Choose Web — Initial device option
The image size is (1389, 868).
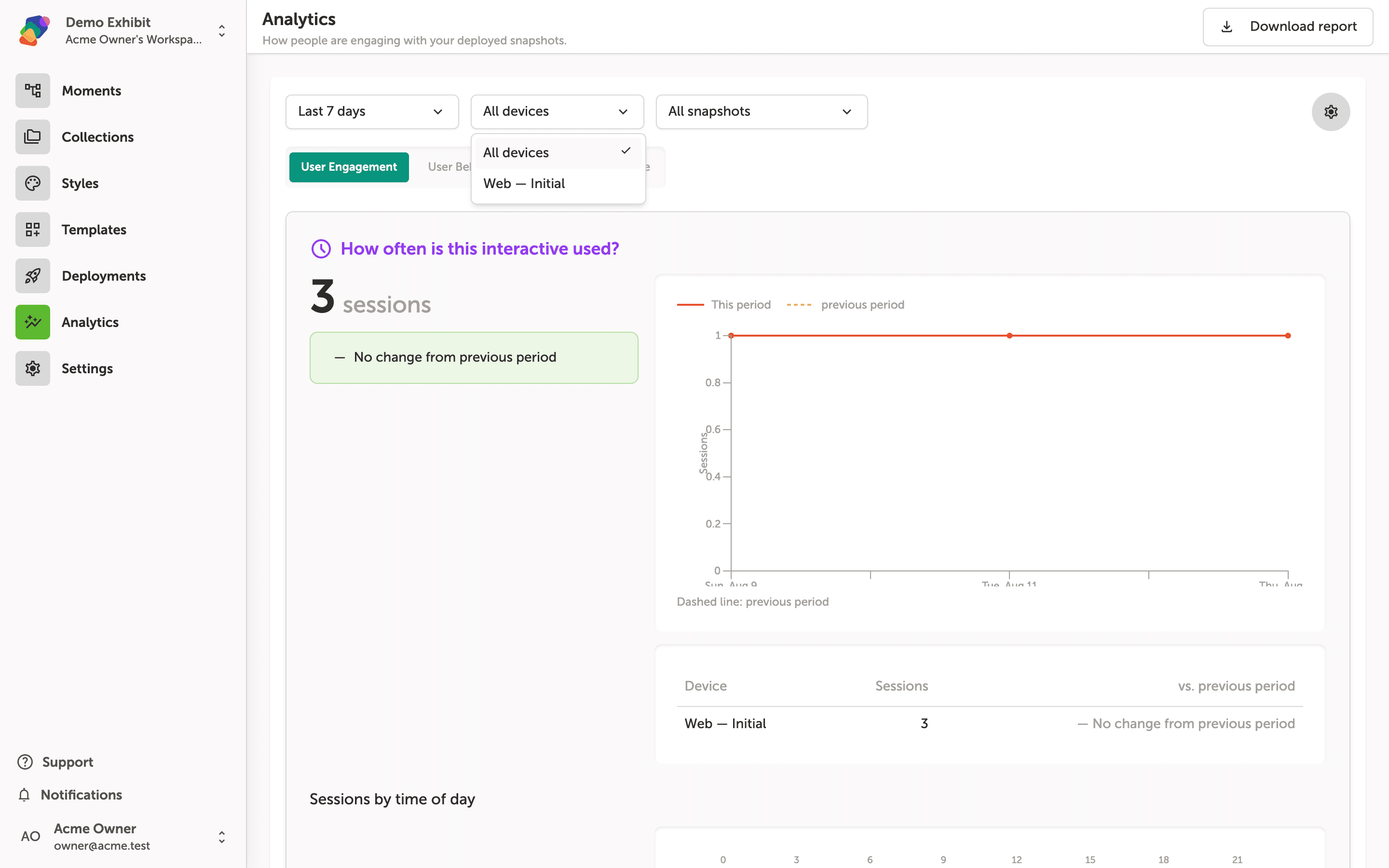(x=558, y=184)
